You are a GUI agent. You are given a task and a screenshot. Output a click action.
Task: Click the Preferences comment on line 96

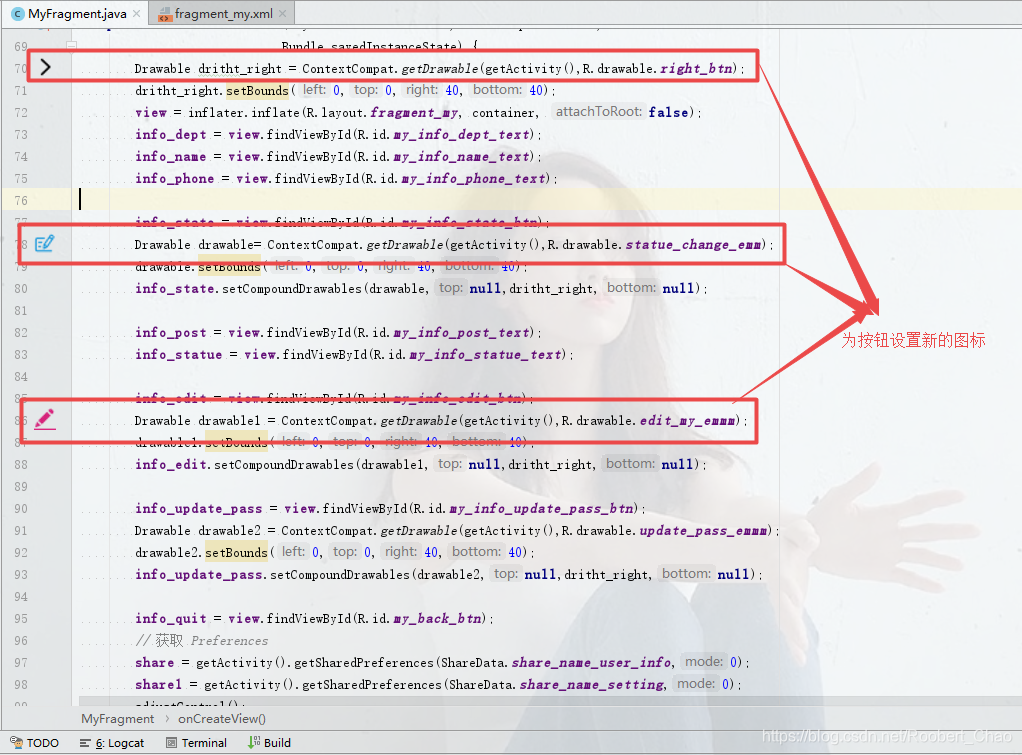pos(229,641)
